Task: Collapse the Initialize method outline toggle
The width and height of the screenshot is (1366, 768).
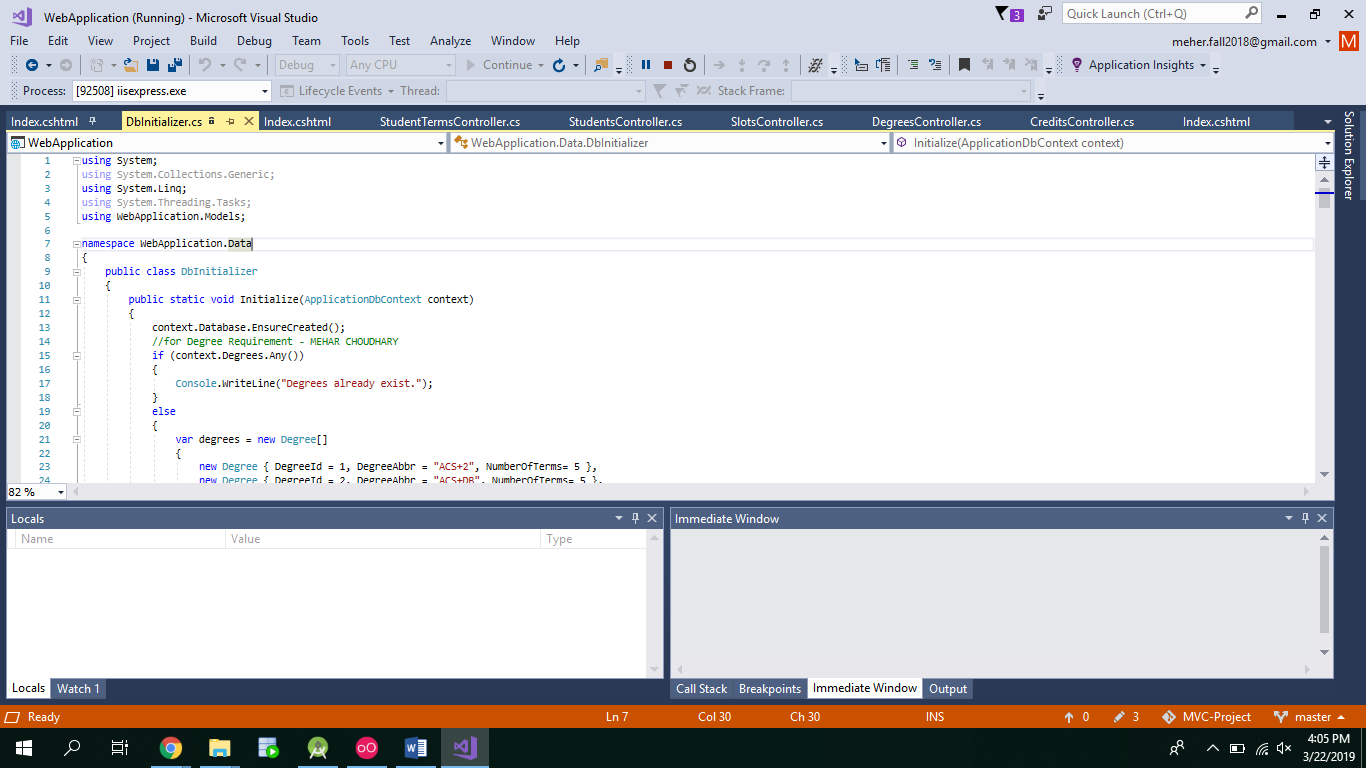Action: point(76,300)
